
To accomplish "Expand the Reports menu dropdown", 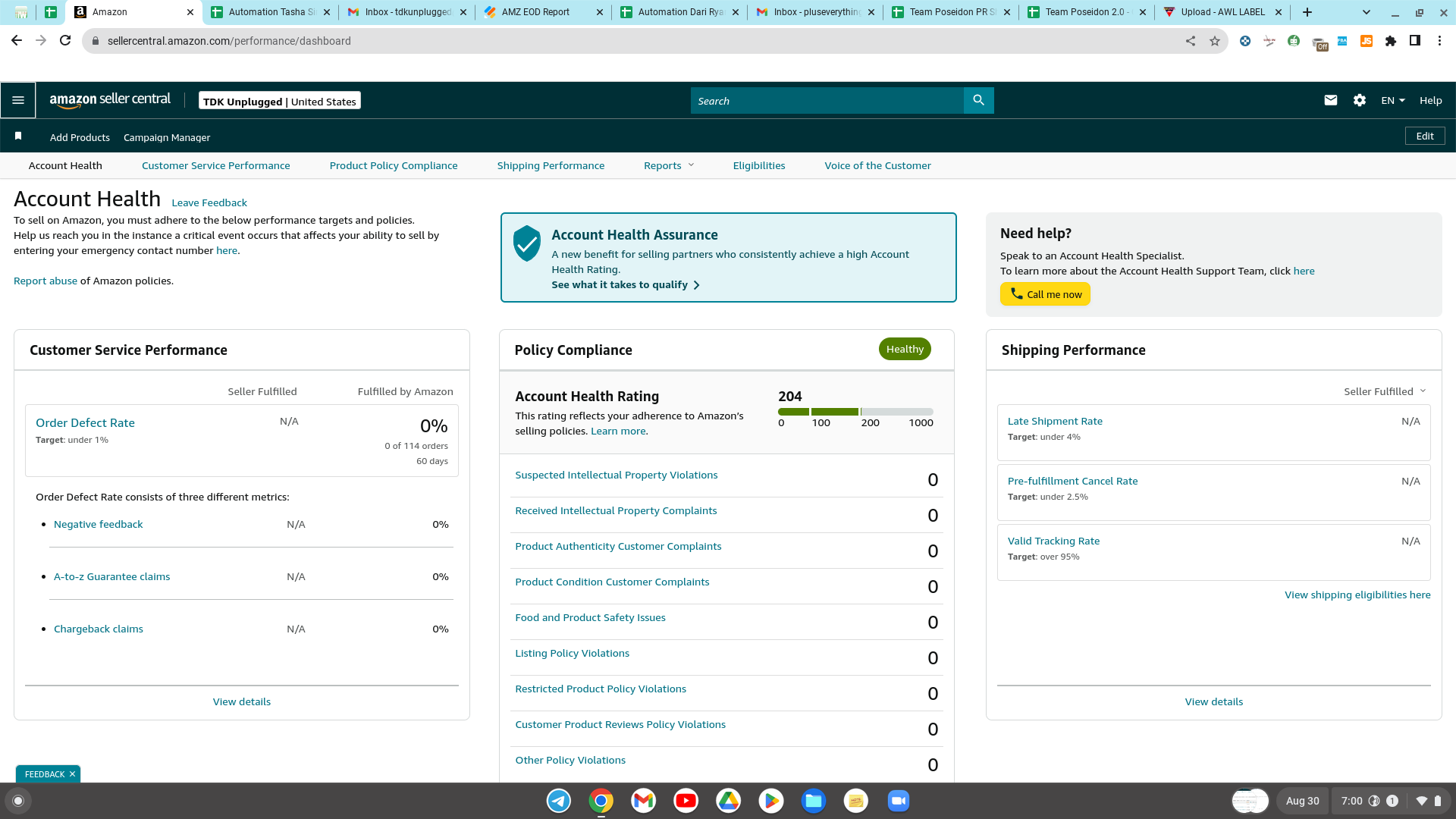I will pyautogui.click(x=669, y=165).
